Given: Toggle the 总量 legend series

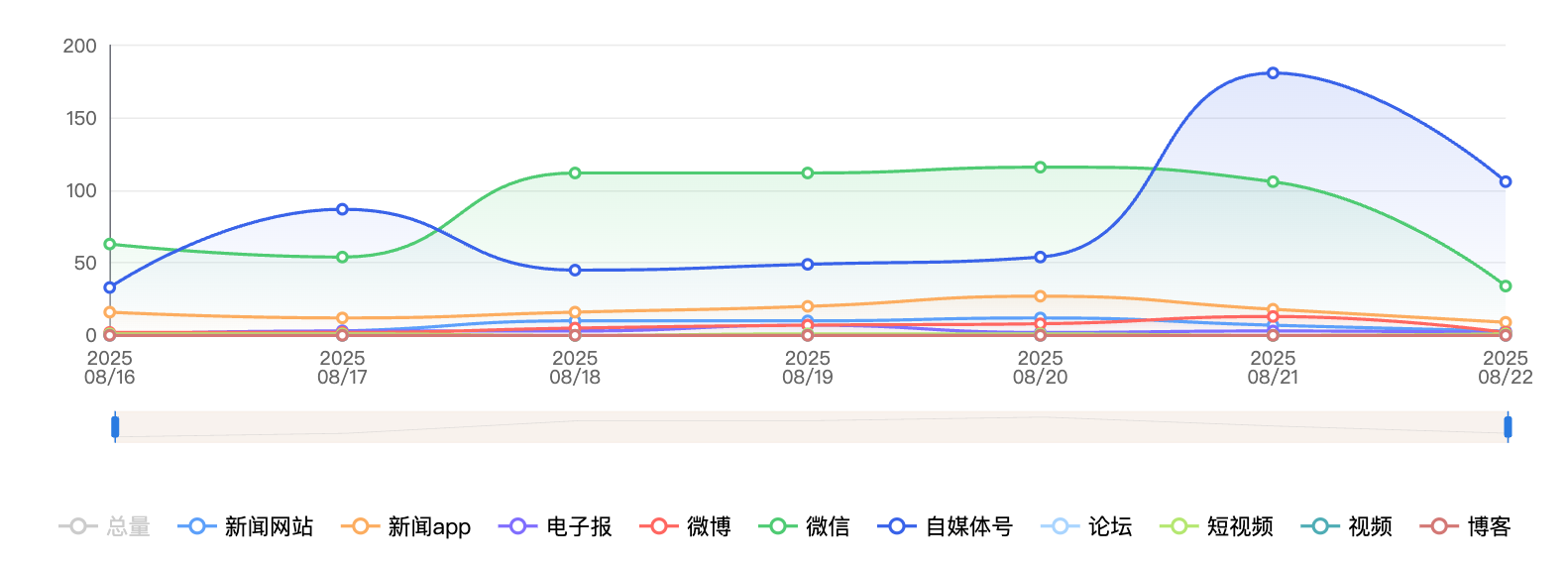Looking at the screenshot, I should pos(105,526).
